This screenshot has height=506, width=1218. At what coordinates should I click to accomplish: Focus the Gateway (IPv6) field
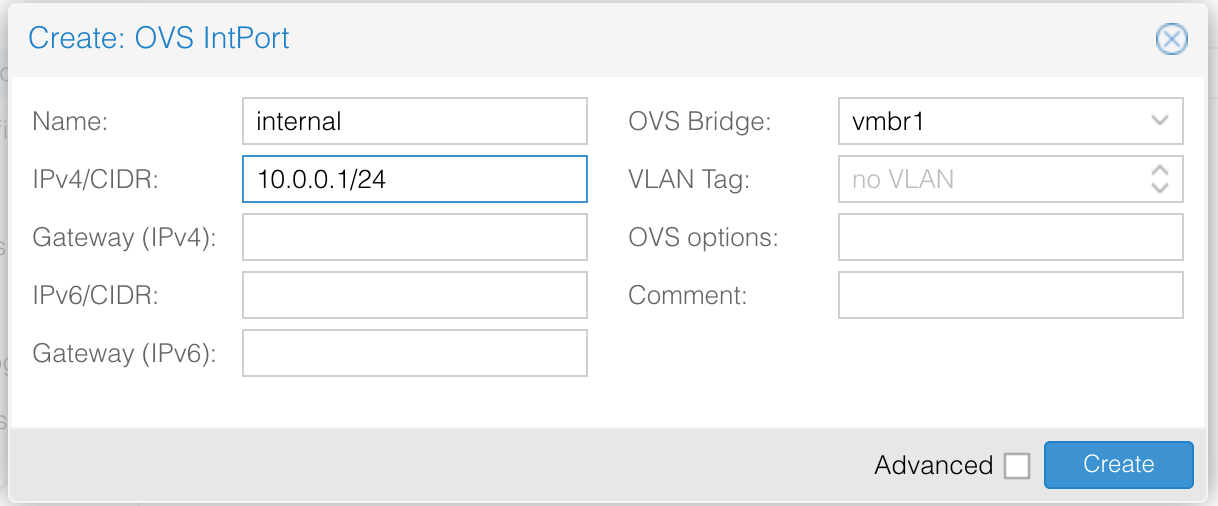point(414,353)
